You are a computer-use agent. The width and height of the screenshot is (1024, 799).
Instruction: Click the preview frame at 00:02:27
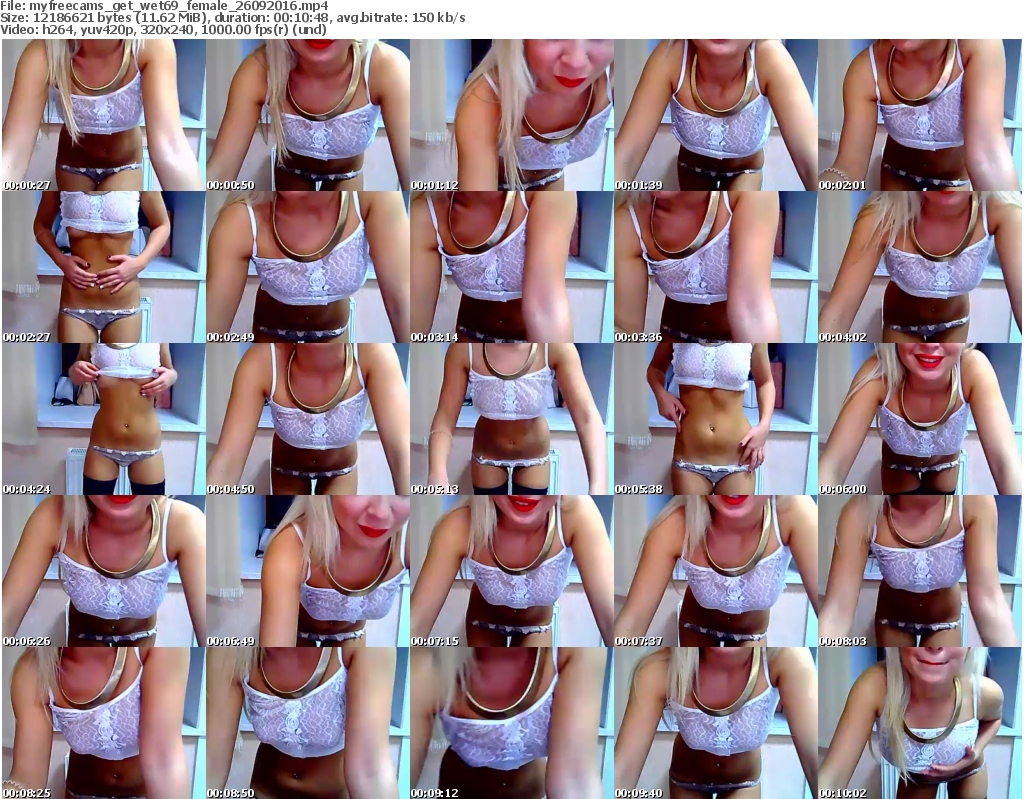104,267
